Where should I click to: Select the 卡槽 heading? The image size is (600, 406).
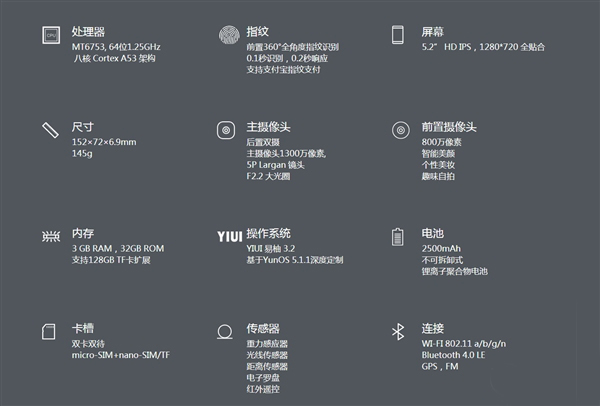pos(83,328)
